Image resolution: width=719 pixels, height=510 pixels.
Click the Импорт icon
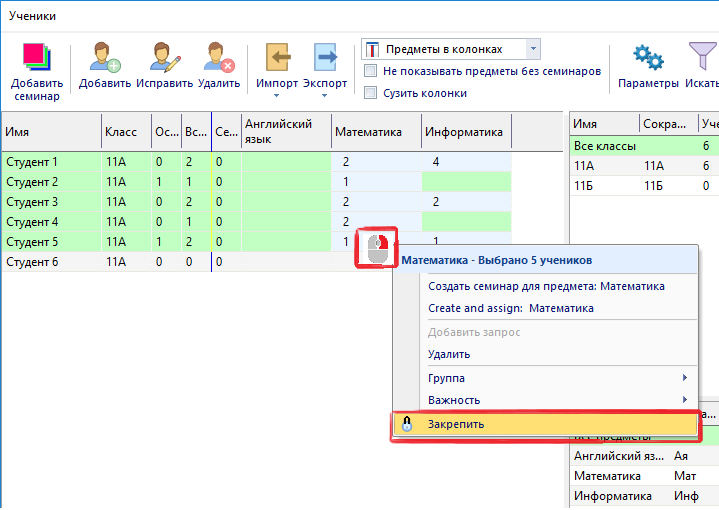(277, 58)
